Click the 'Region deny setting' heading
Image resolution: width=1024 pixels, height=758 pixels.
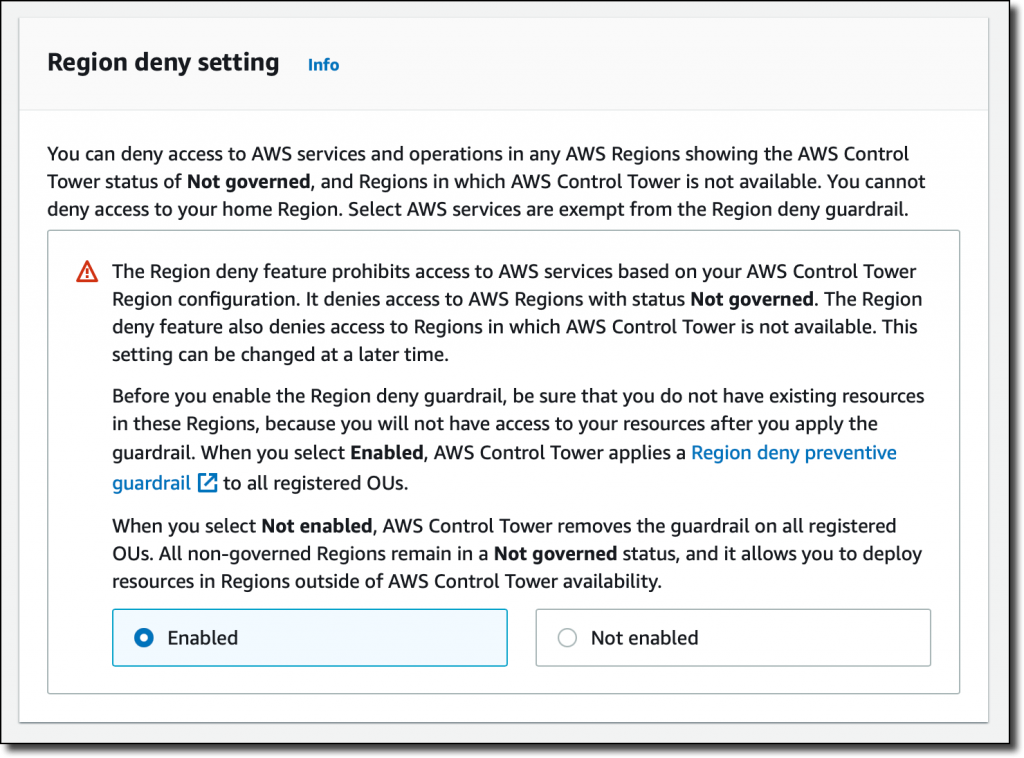[163, 63]
